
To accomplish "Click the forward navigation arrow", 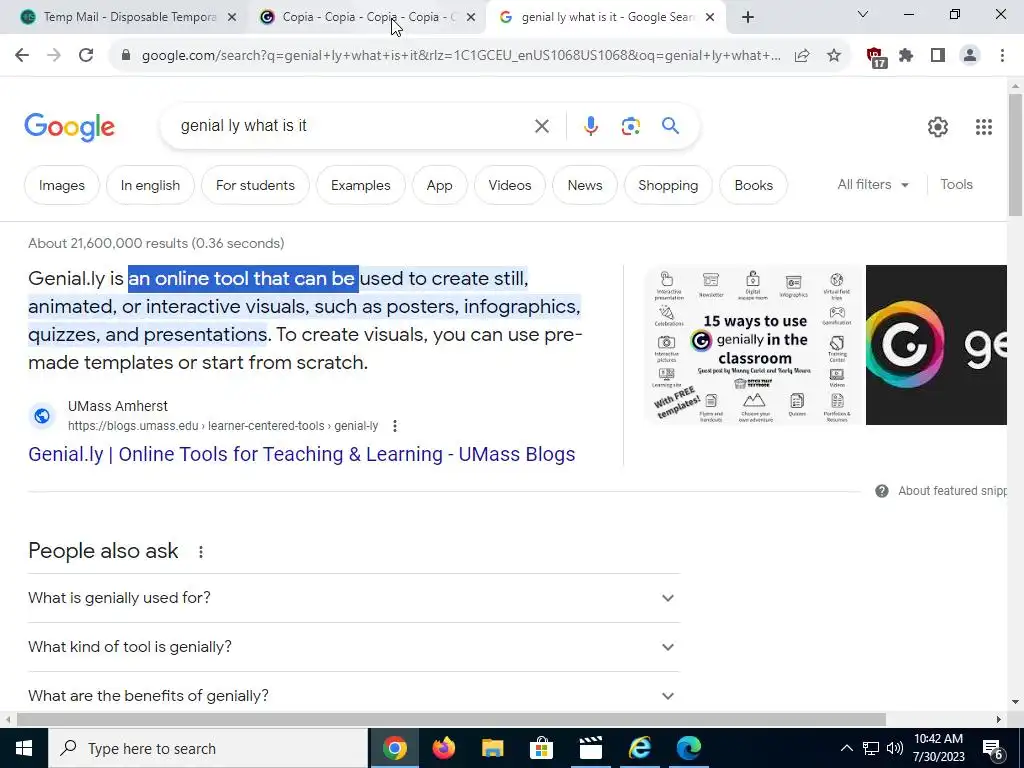I will click(54, 56).
